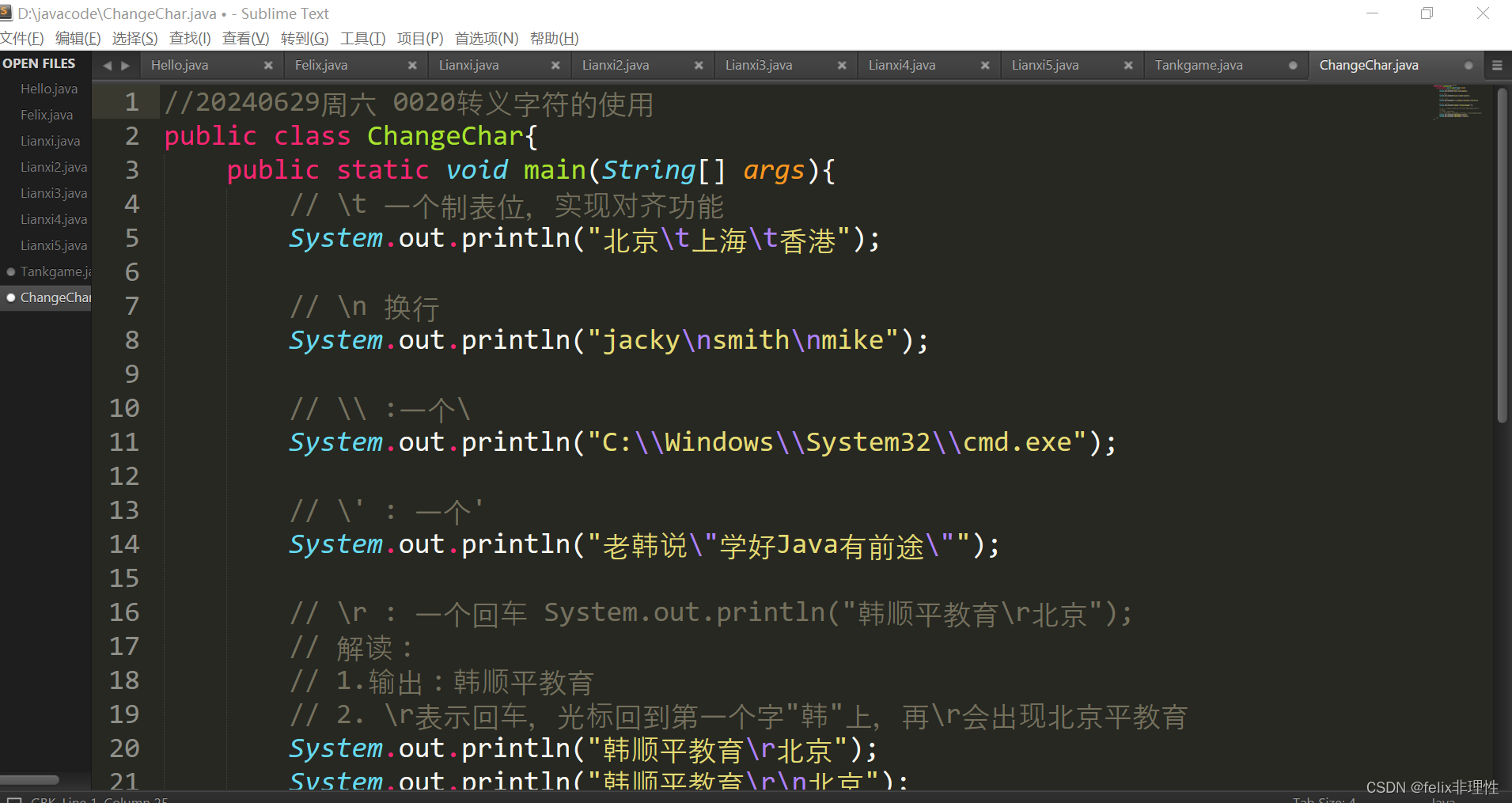Click the editor vertical scrollbar thumb

(x=1502, y=255)
